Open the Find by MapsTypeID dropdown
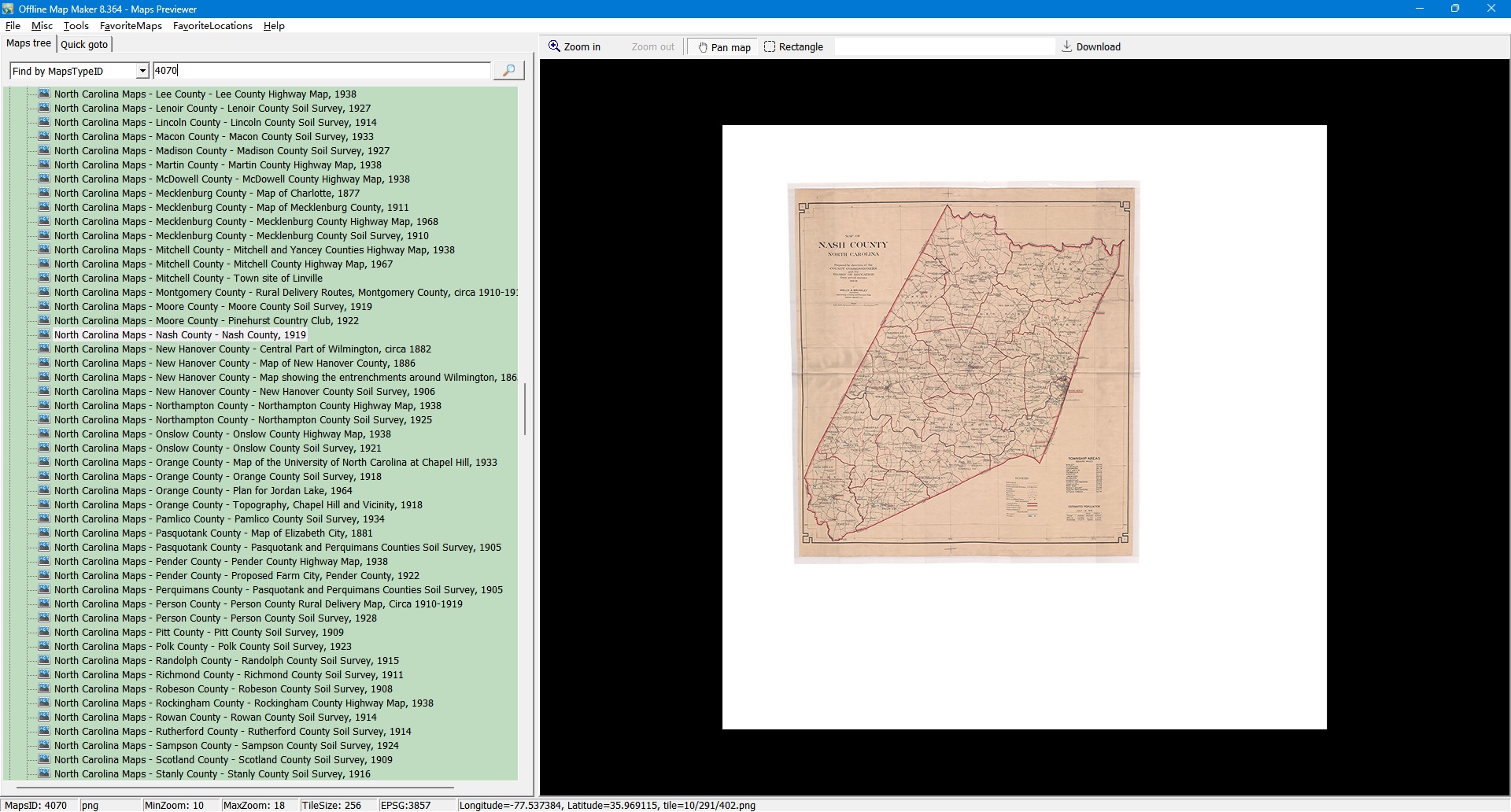 [x=142, y=72]
